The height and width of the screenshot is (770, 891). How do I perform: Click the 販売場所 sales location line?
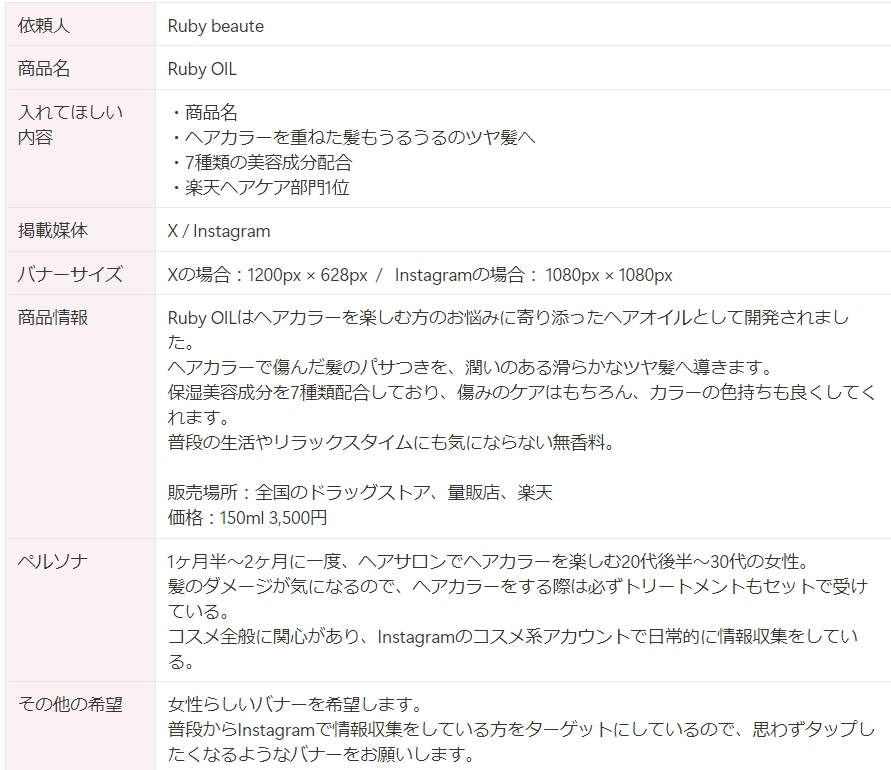coord(360,492)
